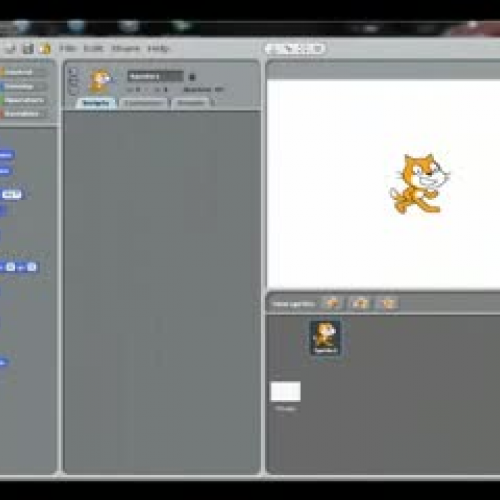
Task: Open the Share menu
Action: [x=126, y=48]
